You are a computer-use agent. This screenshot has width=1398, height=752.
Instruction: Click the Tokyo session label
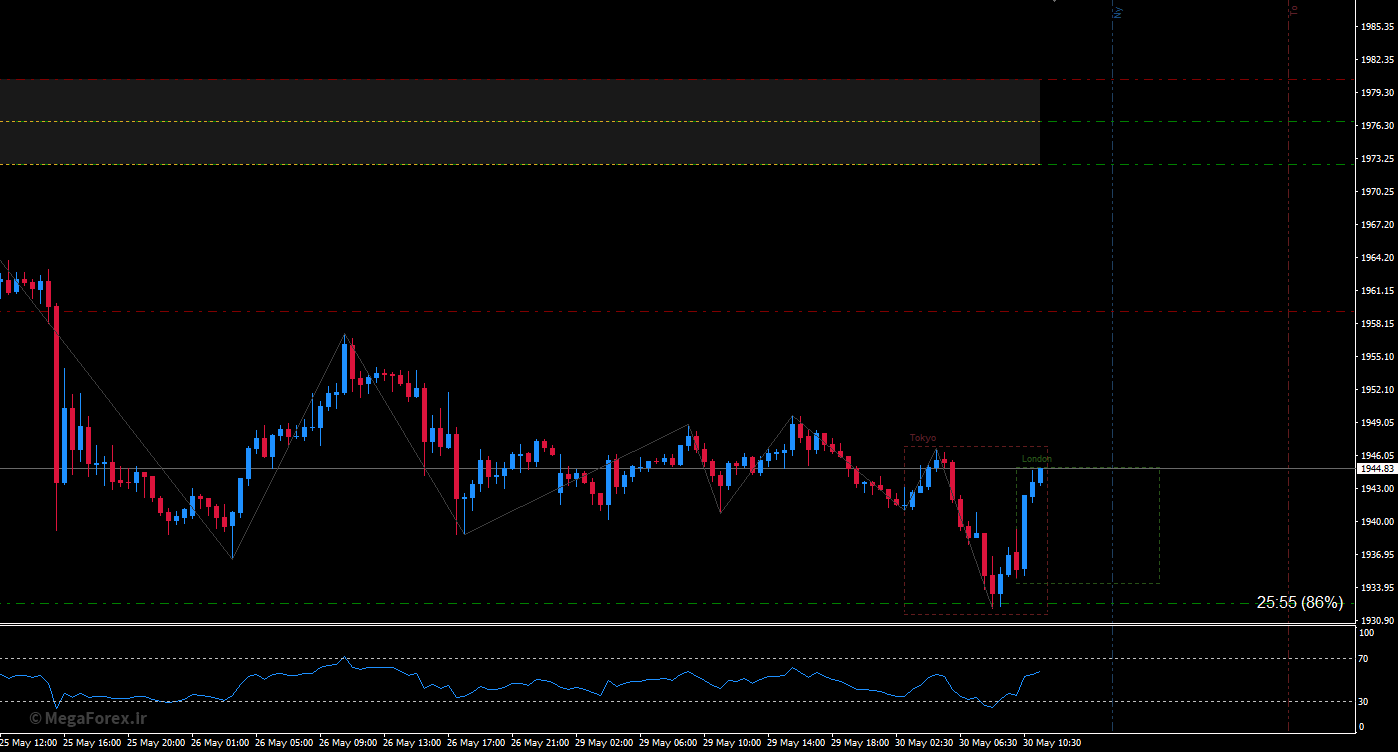[922, 438]
